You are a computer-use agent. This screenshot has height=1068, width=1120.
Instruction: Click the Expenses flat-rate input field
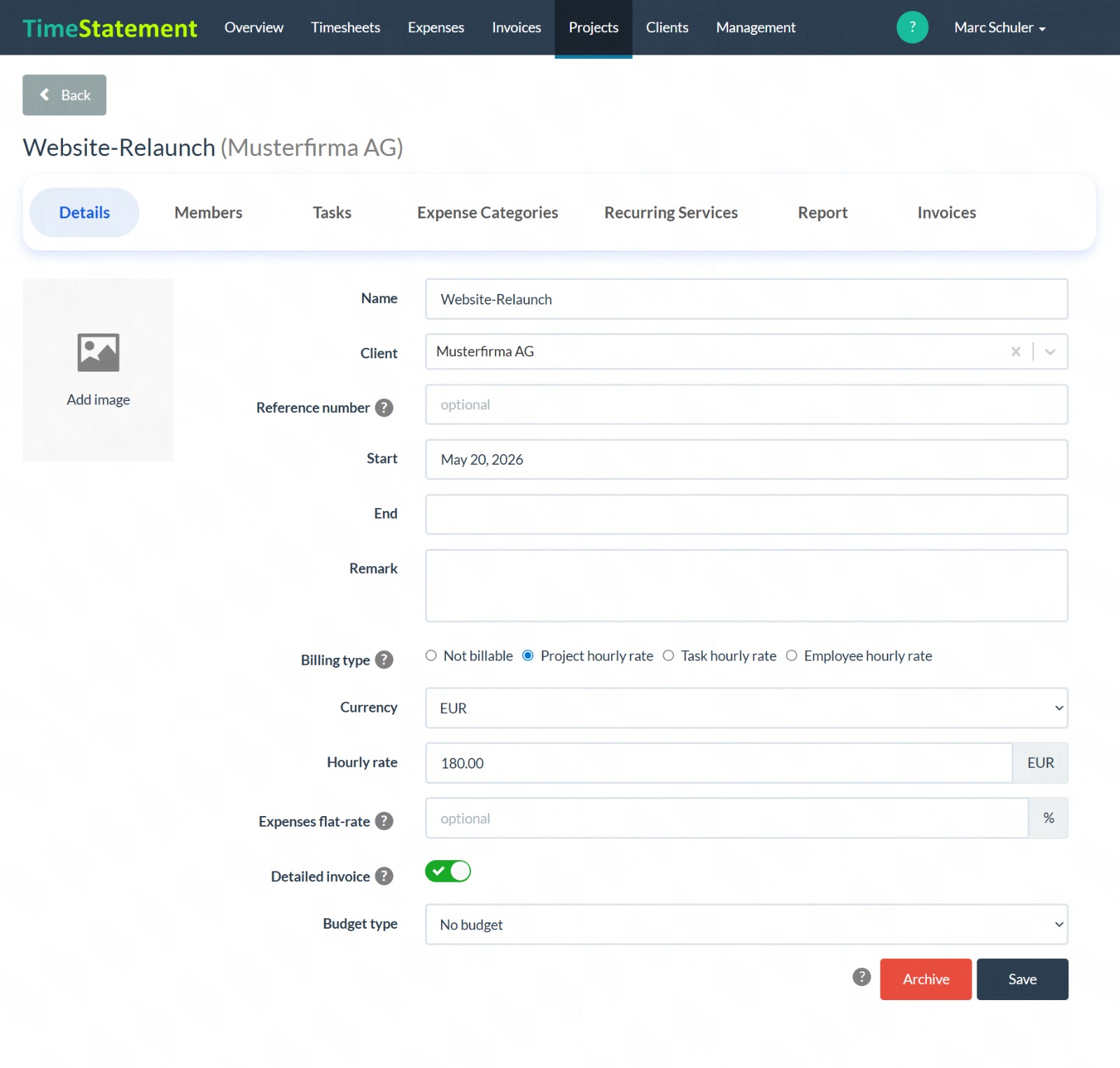(x=727, y=818)
